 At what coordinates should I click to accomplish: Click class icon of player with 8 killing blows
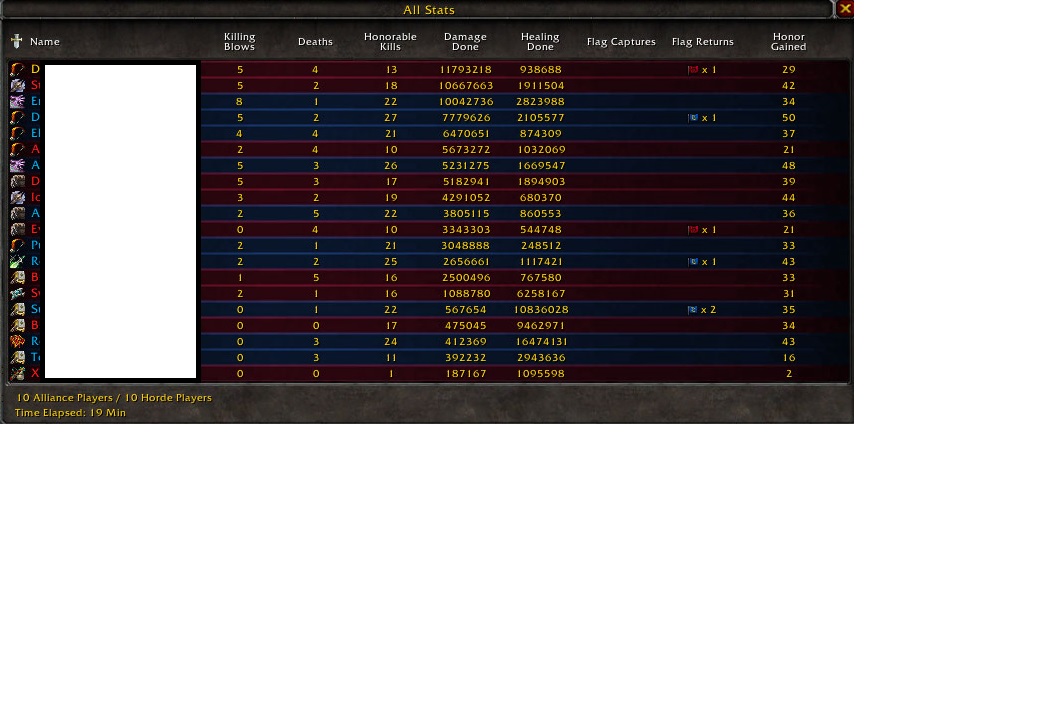[x=18, y=102]
